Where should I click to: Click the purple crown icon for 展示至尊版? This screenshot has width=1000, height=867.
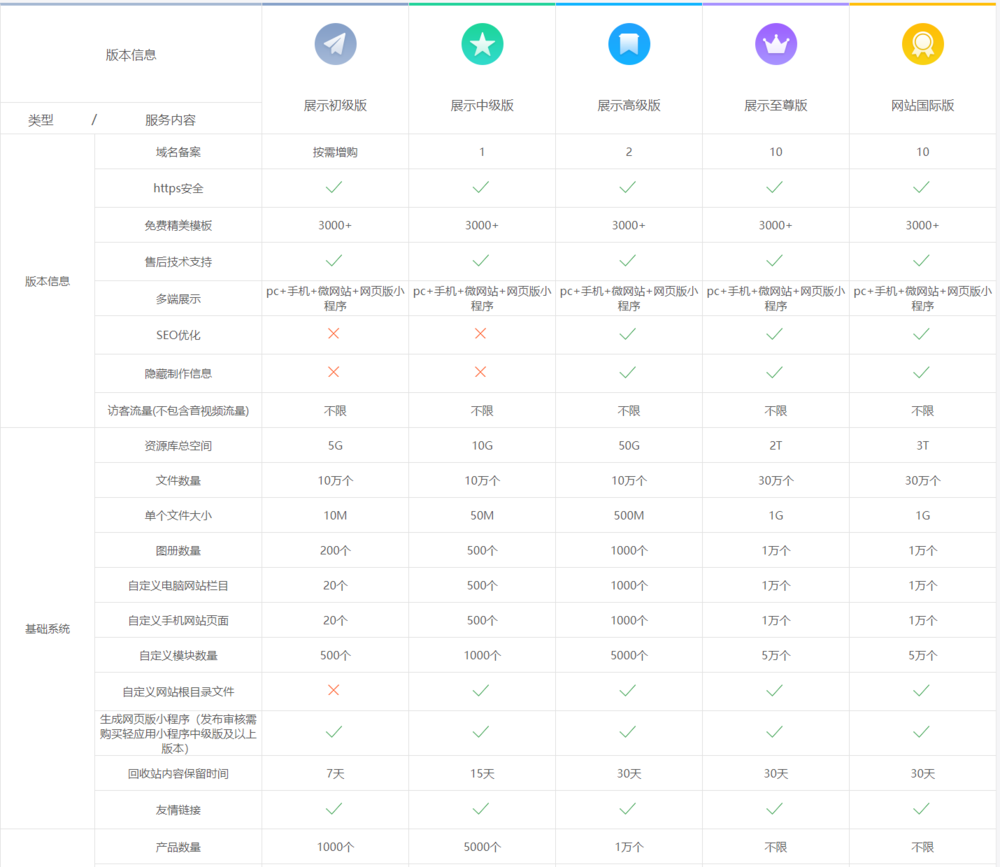pyautogui.click(x=776, y=44)
